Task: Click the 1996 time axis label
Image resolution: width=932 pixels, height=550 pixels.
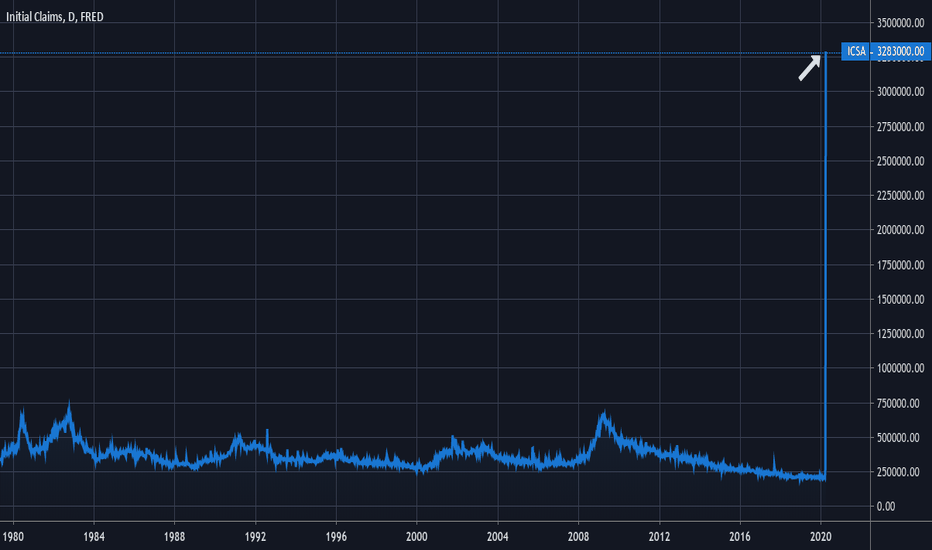Action: 336,537
